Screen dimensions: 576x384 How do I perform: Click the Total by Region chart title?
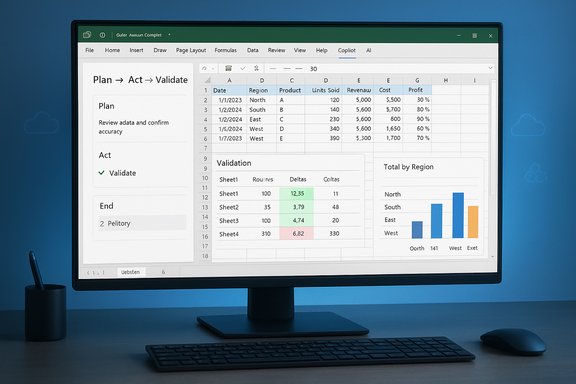coord(408,167)
